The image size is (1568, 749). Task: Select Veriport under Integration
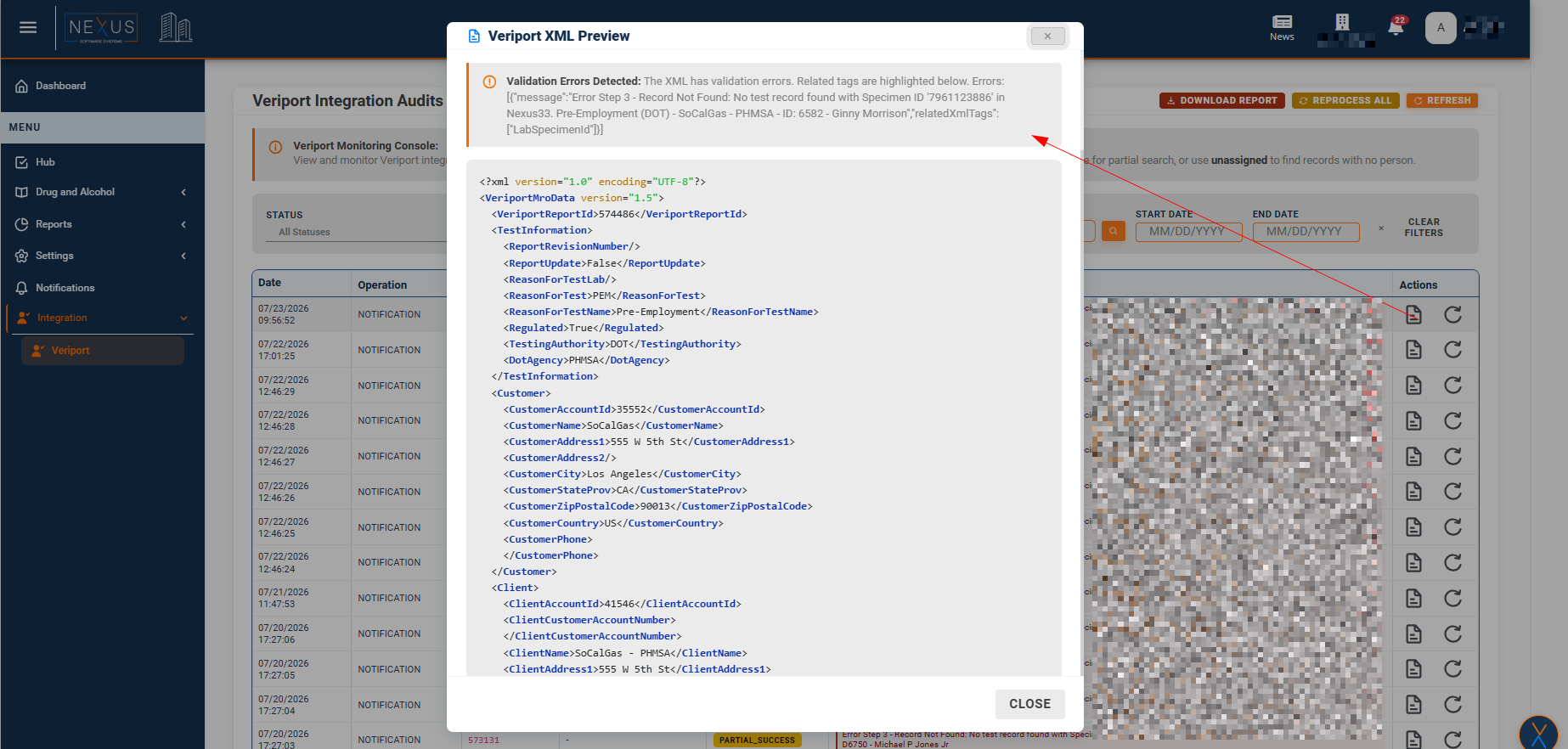click(103, 351)
